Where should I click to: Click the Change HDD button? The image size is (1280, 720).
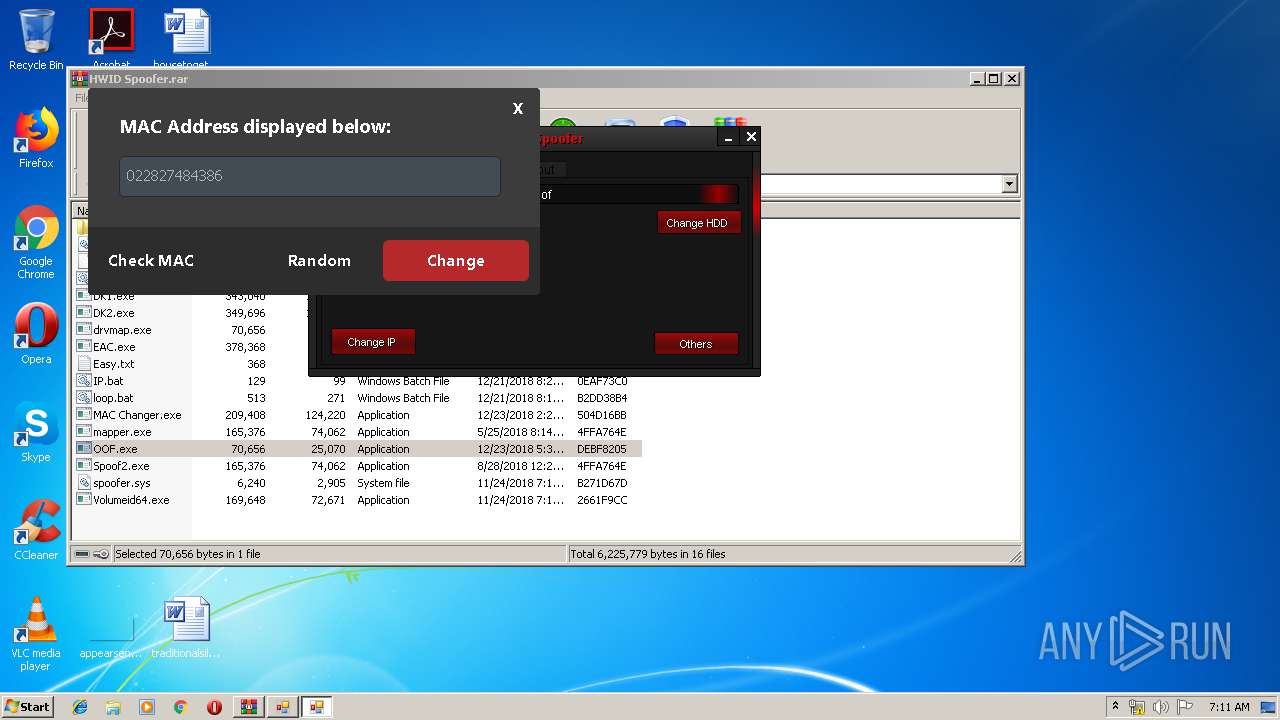(x=698, y=222)
